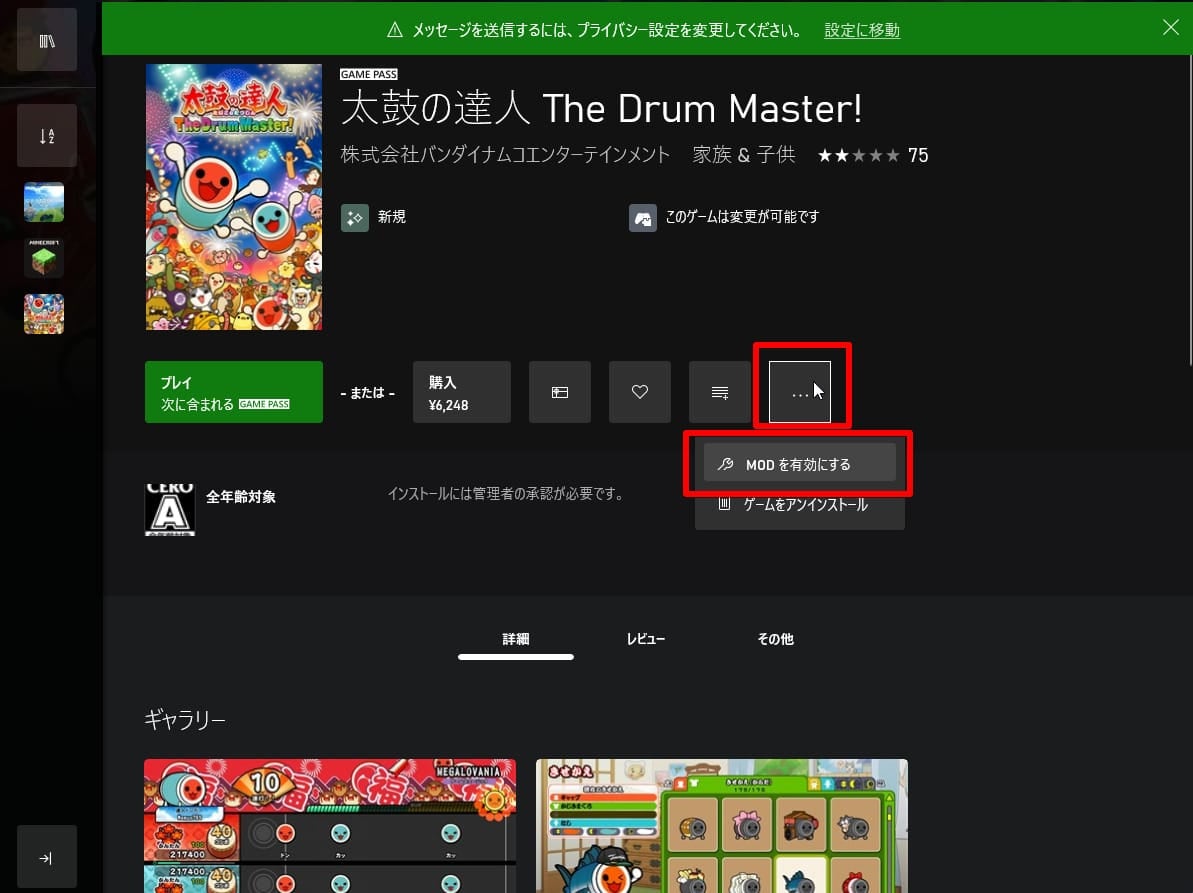Viewport: 1193px width, 893px height.
Task: Click the 購入 ¥6,248 purchase button
Action: tap(461, 392)
